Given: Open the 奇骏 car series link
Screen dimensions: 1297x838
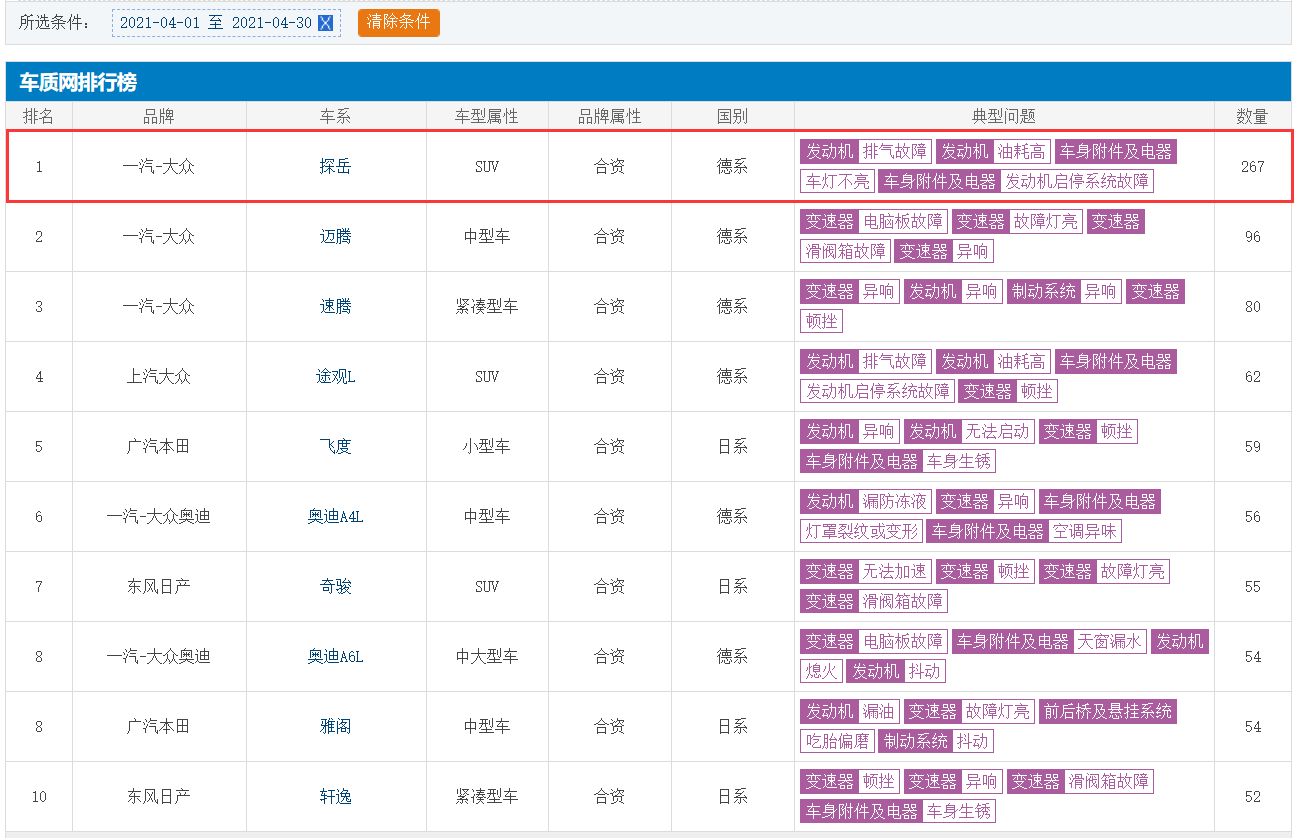Looking at the screenshot, I should pyautogui.click(x=336, y=587).
